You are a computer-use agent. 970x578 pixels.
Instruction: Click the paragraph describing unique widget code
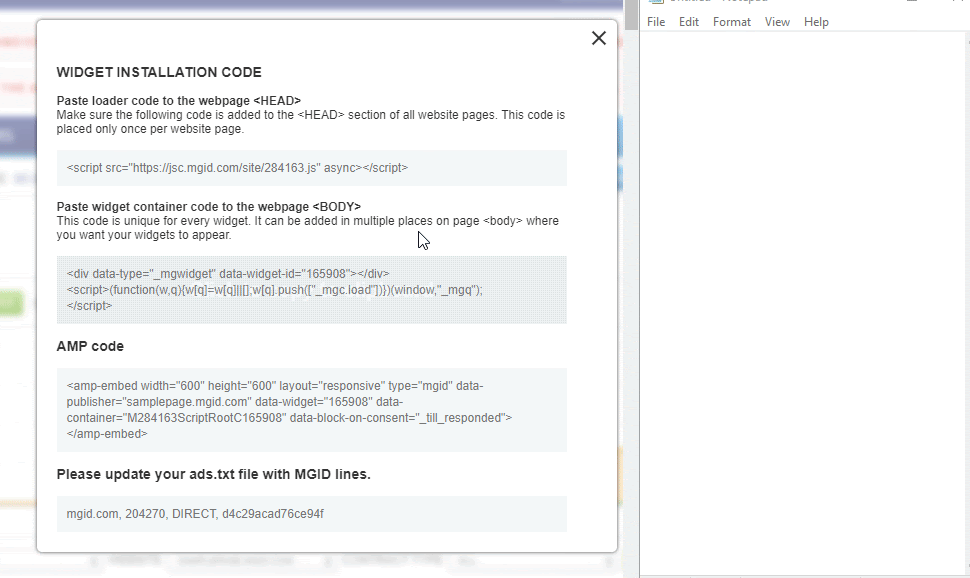click(x=307, y=228)
